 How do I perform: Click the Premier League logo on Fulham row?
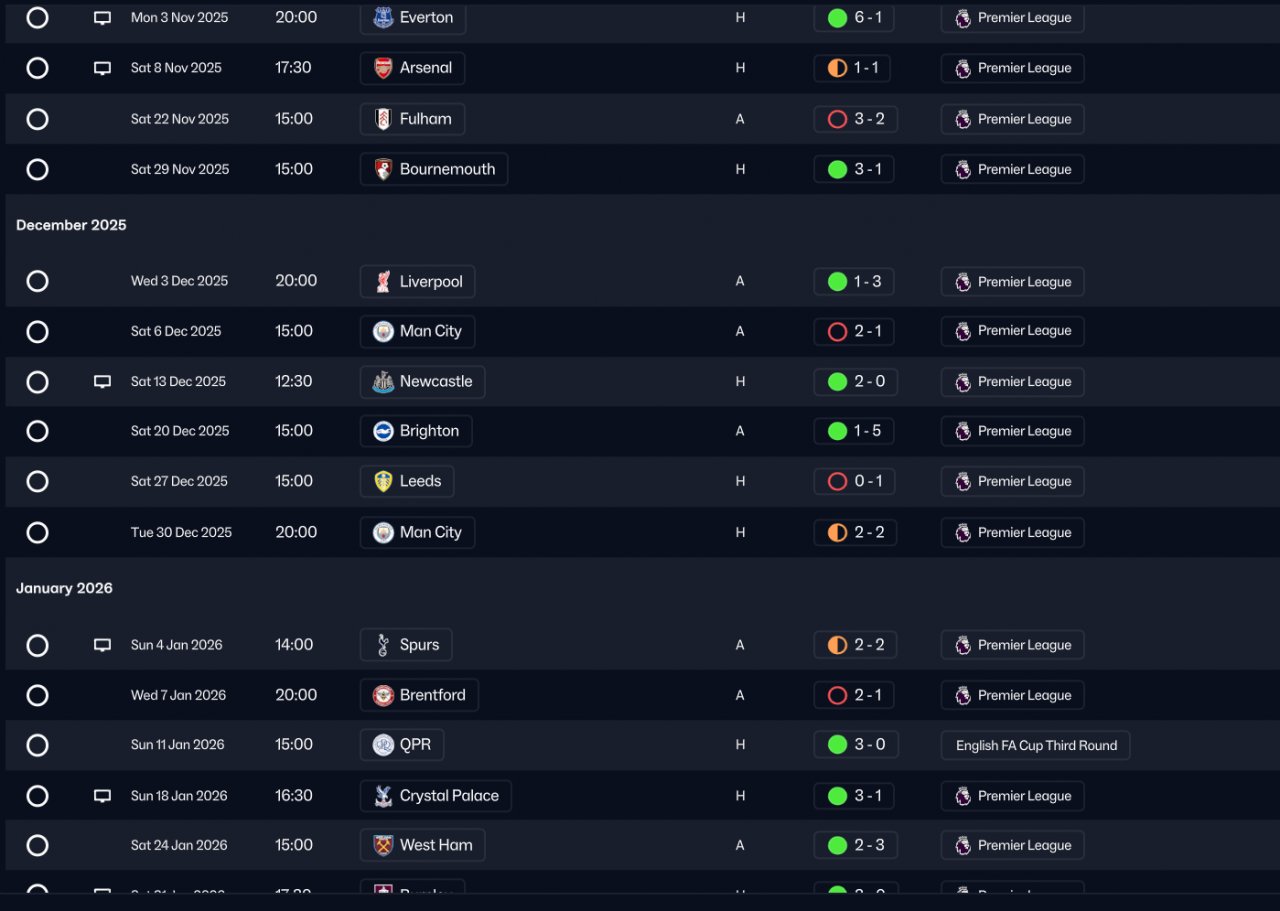click(x=963, y=119)
